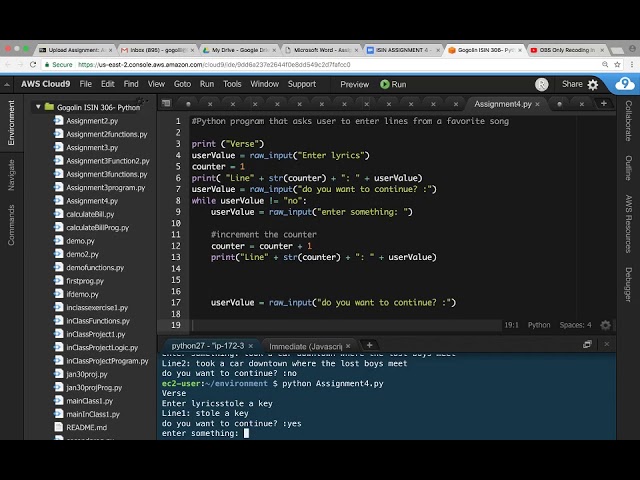Open the Debugger panel
This screenshot has height=480, width=640.
point(629,284)
